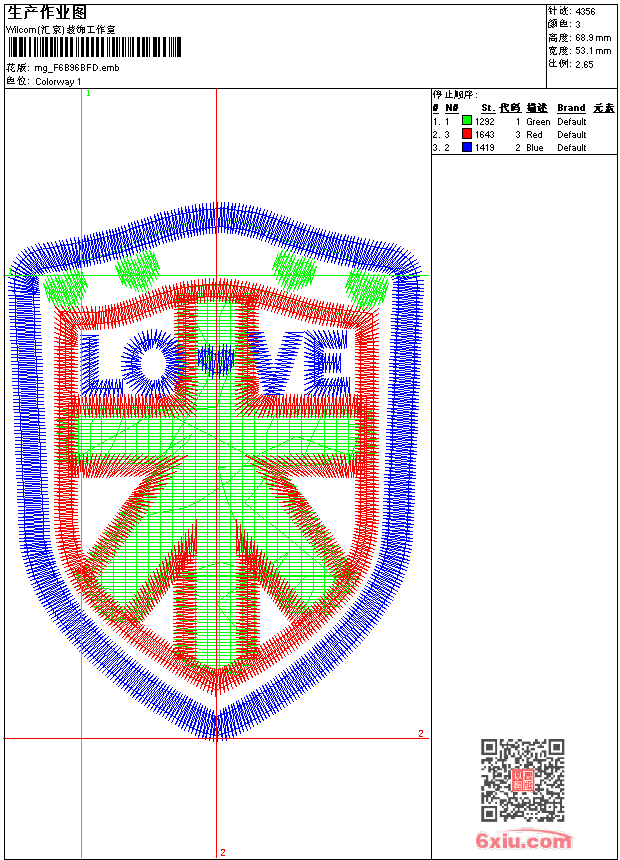Select the red thread color swatch
The height and width of the screenshot is (860, 620).
pyautogui.click(x=467, y=135)
